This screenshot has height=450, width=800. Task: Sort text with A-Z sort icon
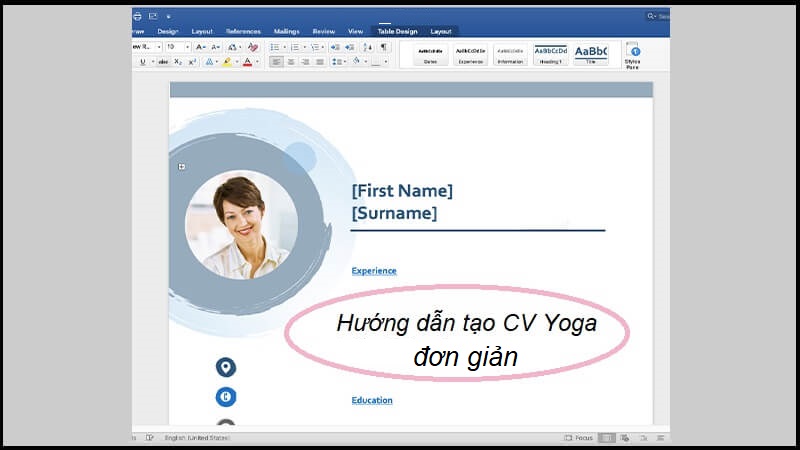coord(367,47)
